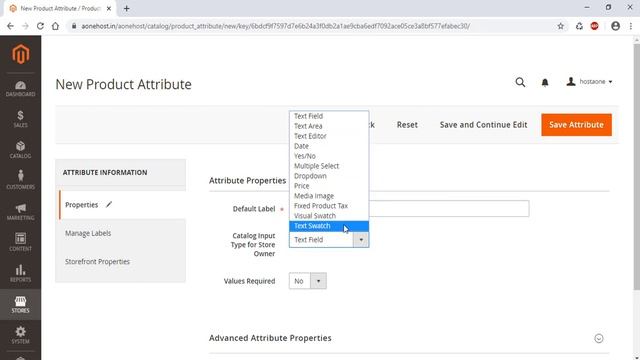
Task: Open the Values Required dropdown
Action: (308, 281)
